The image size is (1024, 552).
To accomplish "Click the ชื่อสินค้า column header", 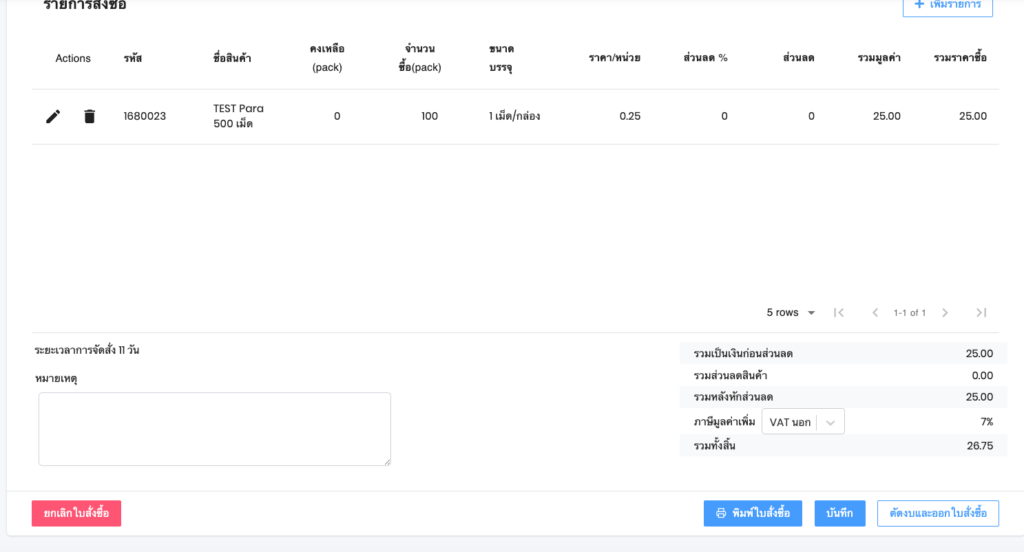I will [x=232, y=58].
